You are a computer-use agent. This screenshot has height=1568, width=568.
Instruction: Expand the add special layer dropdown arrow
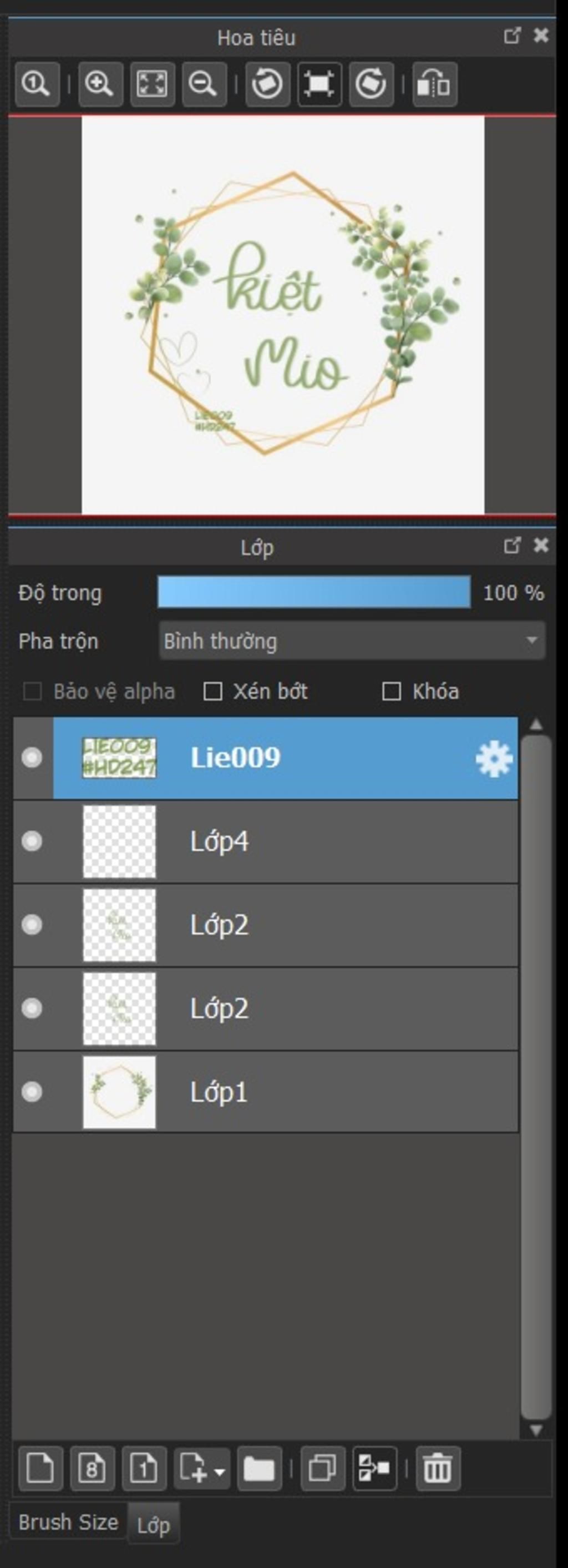pyautogui.click(x=220, y=1471)
